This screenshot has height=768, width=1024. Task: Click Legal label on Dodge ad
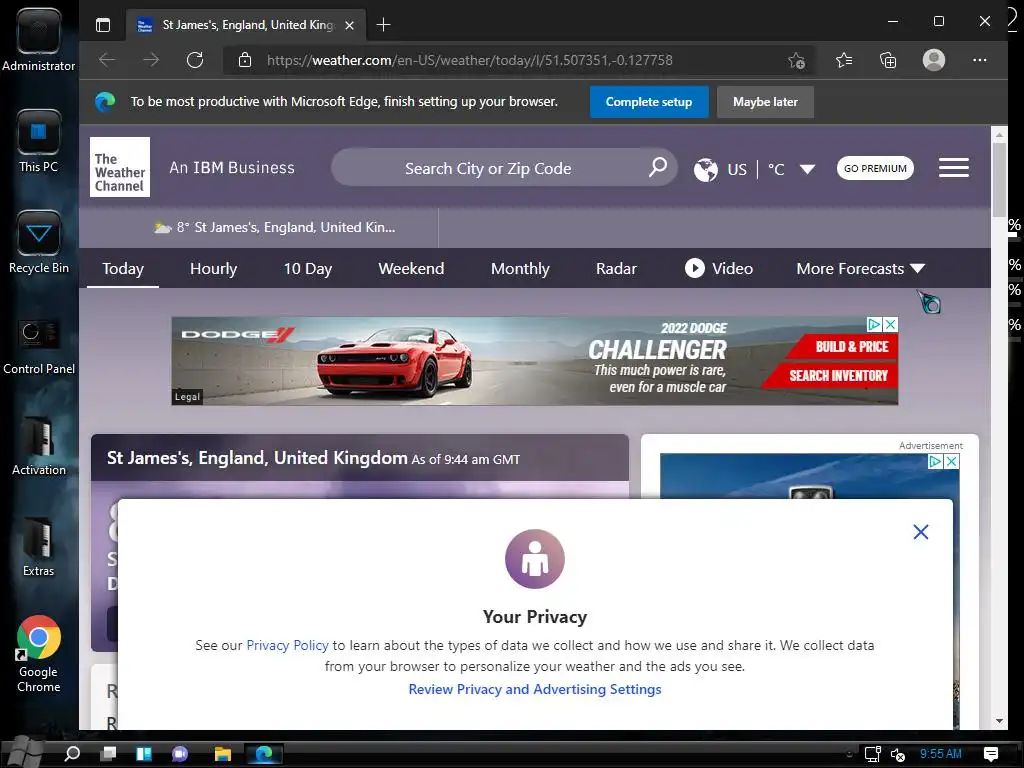(x=187, y=396)
